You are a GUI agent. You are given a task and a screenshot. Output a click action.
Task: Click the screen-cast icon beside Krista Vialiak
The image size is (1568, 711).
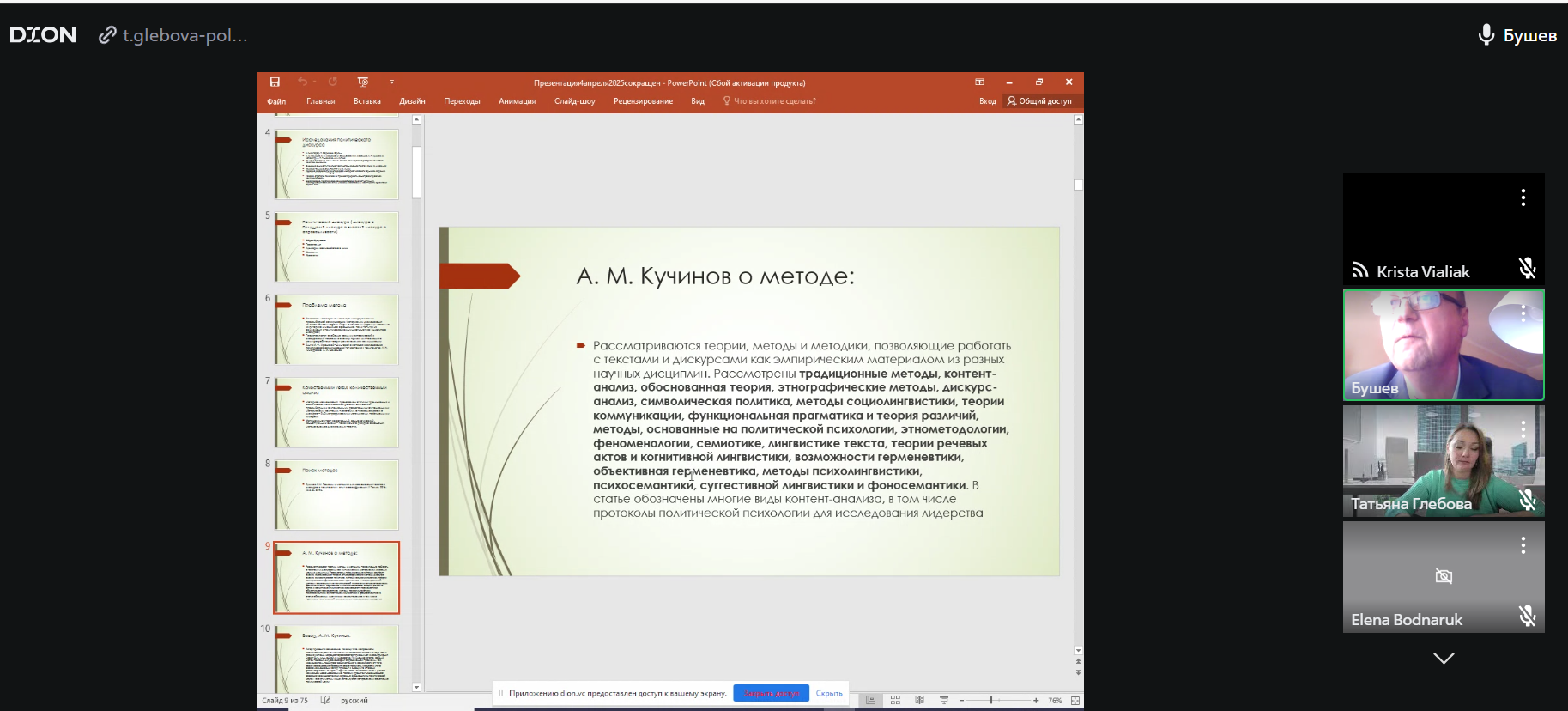(x=1360, y=270)
